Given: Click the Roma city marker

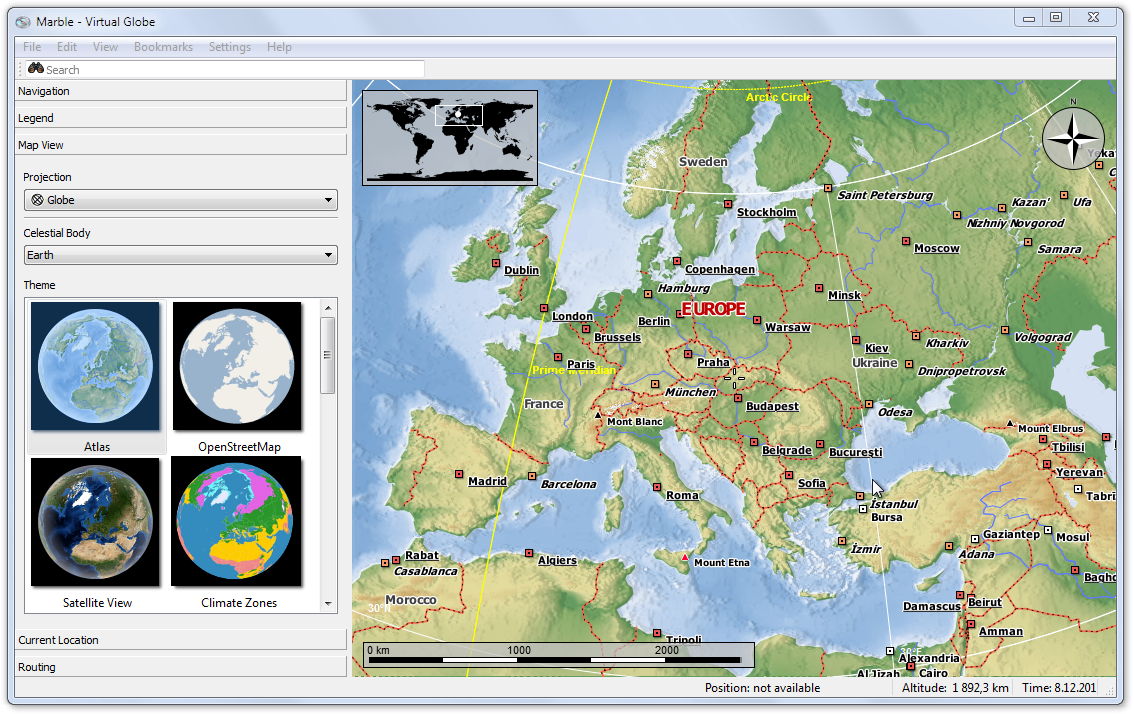Looking at the screenshot, I should (657, 487).
